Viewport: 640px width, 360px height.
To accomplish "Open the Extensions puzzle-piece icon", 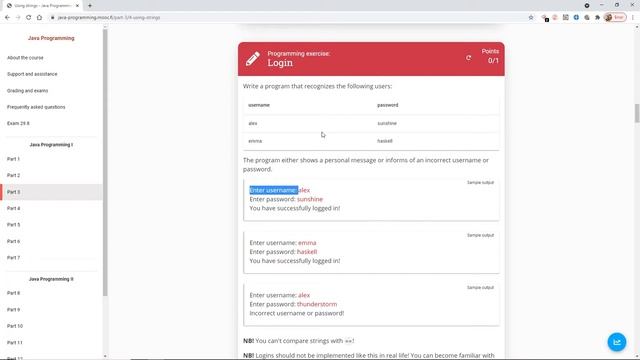I will pos(598,18).
